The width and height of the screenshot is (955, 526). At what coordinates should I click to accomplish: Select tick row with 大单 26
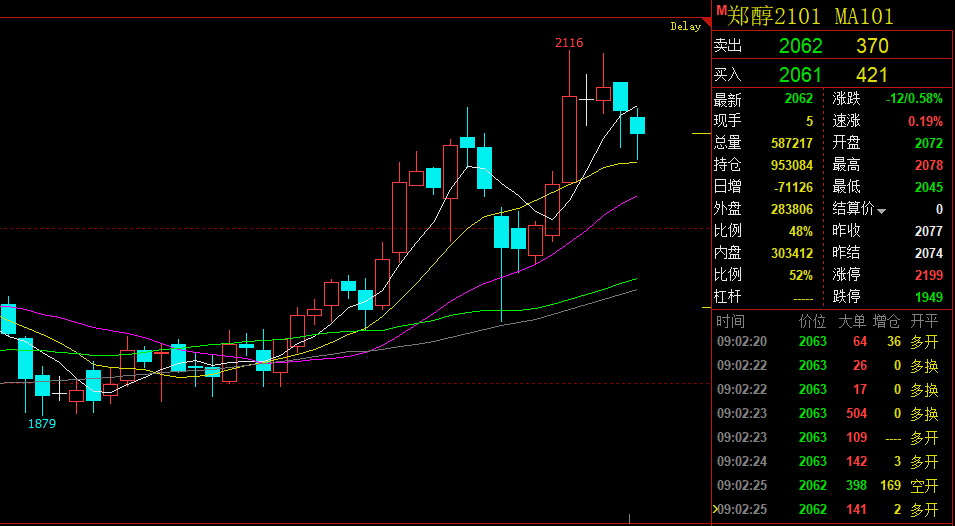coord(828,365)
